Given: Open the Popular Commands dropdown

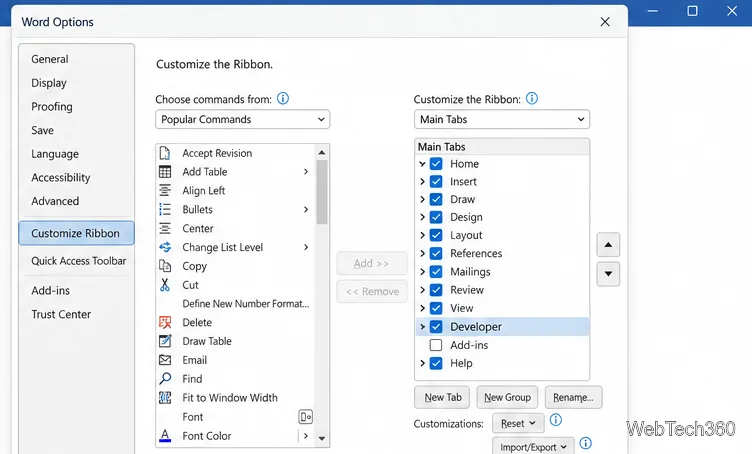Looking at the screenshot, I should pyautogui.click(x=242, y=119).
